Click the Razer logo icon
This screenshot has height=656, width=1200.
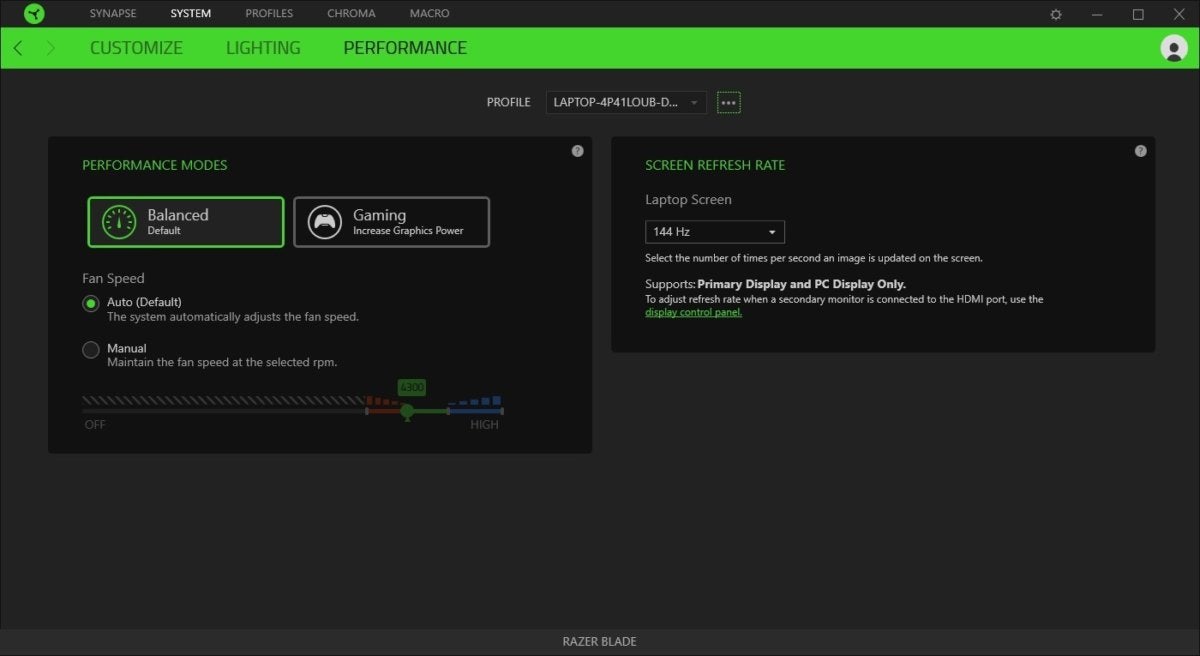coord(36,14)
